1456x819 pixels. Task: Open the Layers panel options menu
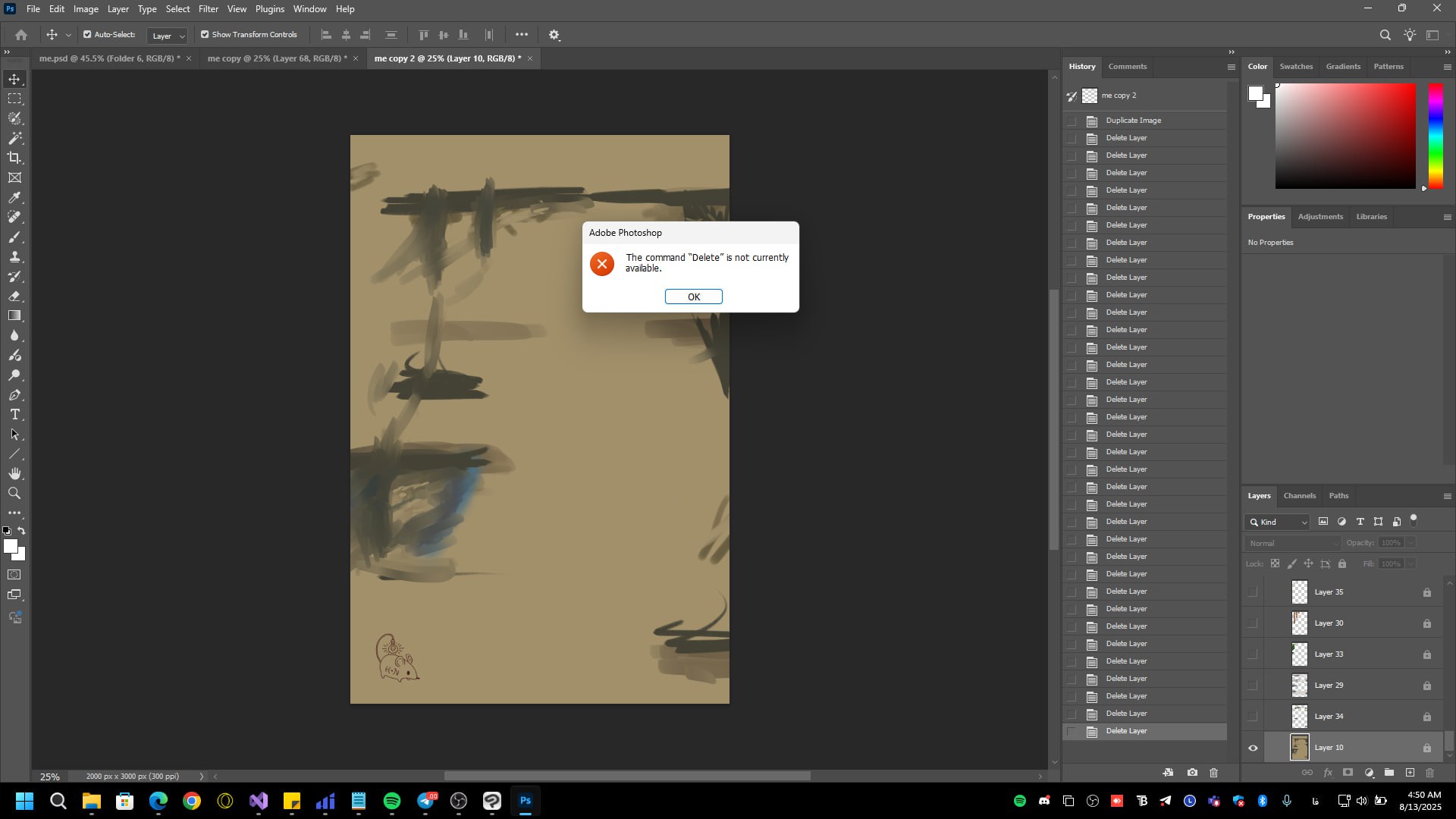1447,496
